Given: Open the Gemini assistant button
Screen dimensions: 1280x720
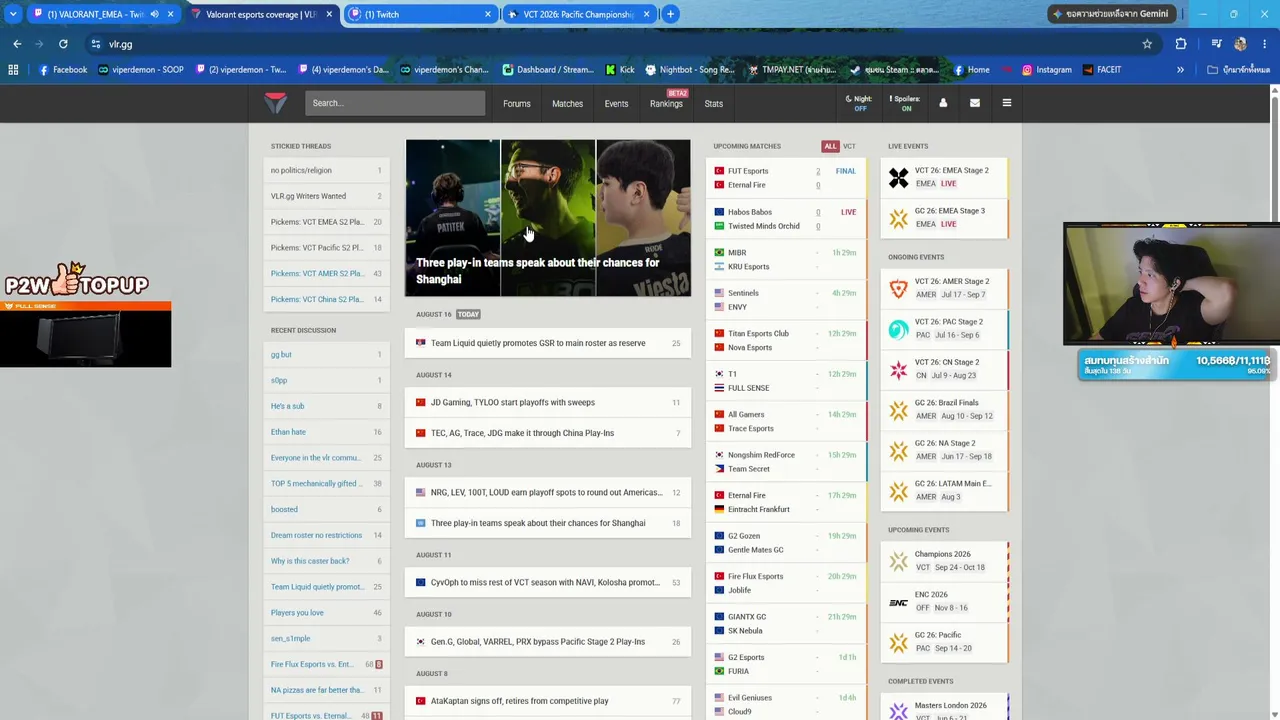Looking at the screenshot, I should point(1110,14).
